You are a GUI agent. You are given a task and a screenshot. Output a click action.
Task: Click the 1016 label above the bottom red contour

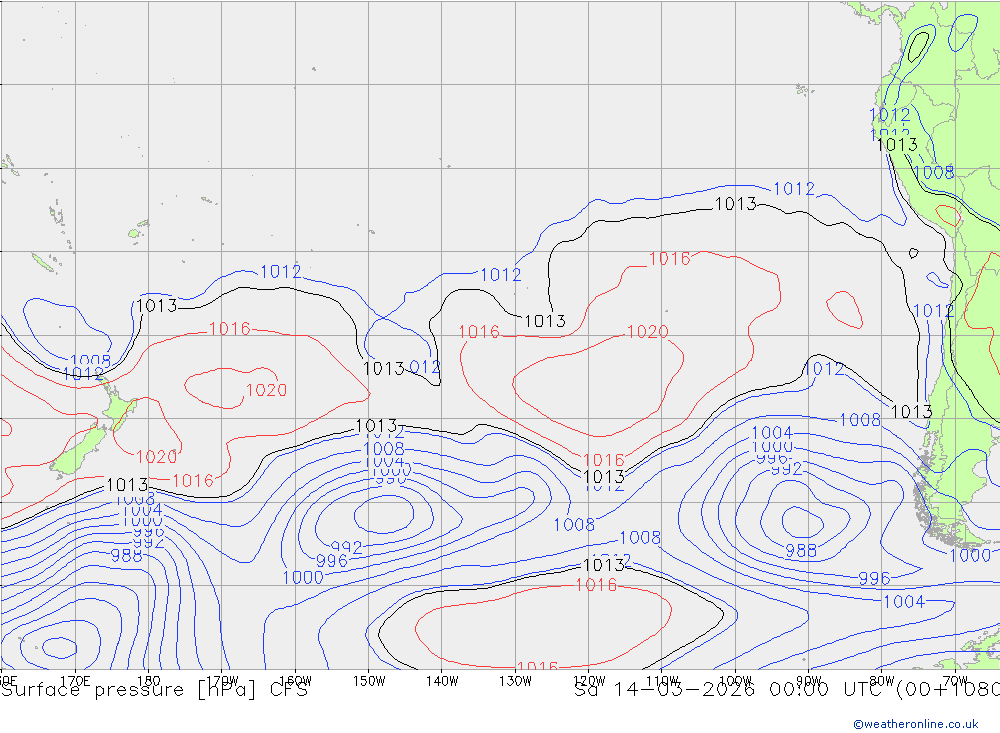coord(596,585)
